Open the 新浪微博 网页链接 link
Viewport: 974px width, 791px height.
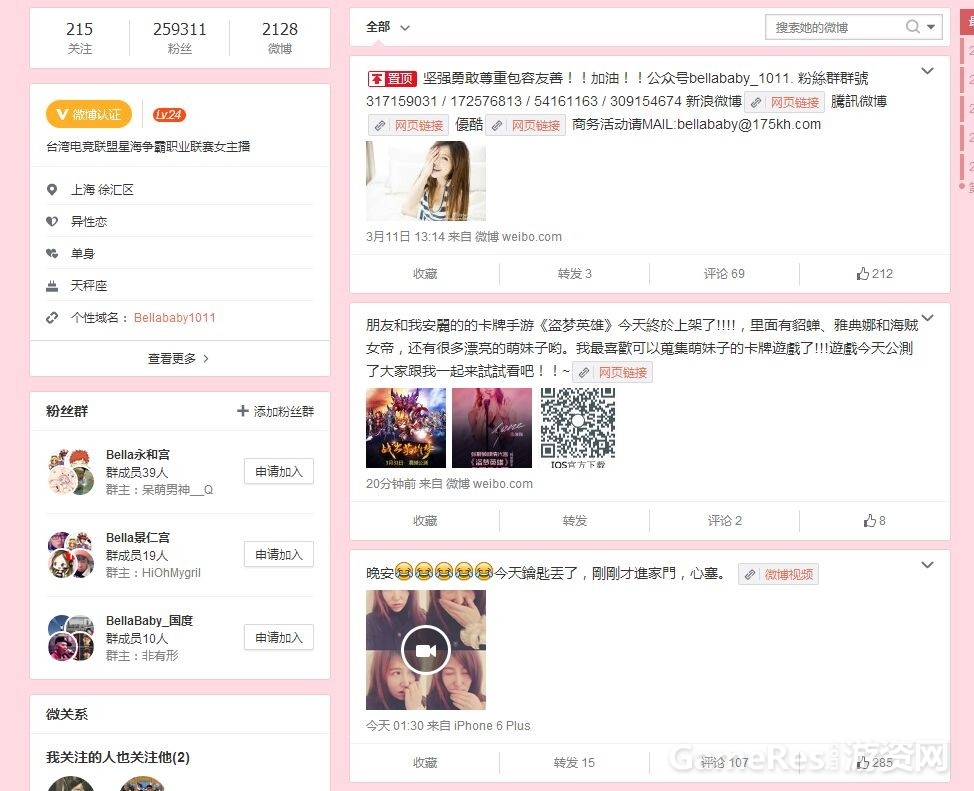[x=784, y=103]
